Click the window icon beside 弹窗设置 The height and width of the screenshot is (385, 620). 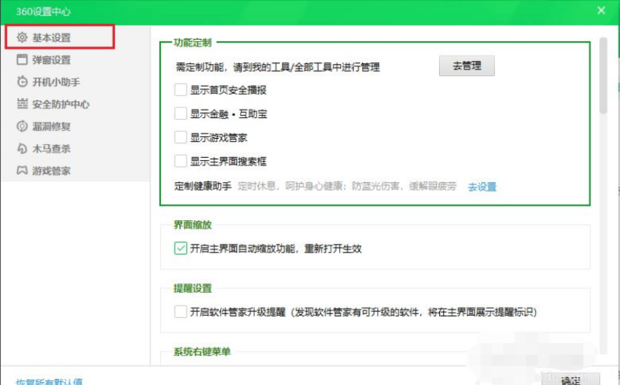pos(22,60)
